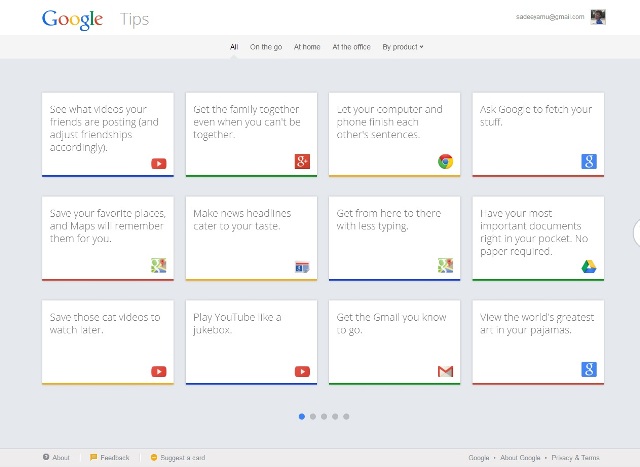Viewport: 640px width, 467px height.
Task: Click the Chrome icon on computer and phone card
Action: 445,162
